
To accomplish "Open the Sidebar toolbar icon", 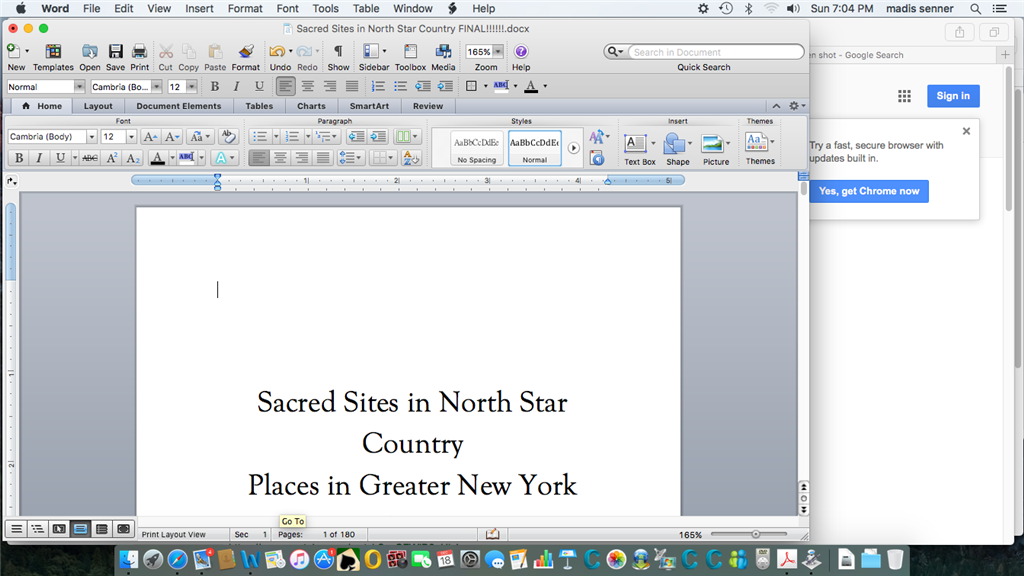I will click(371, 52).
